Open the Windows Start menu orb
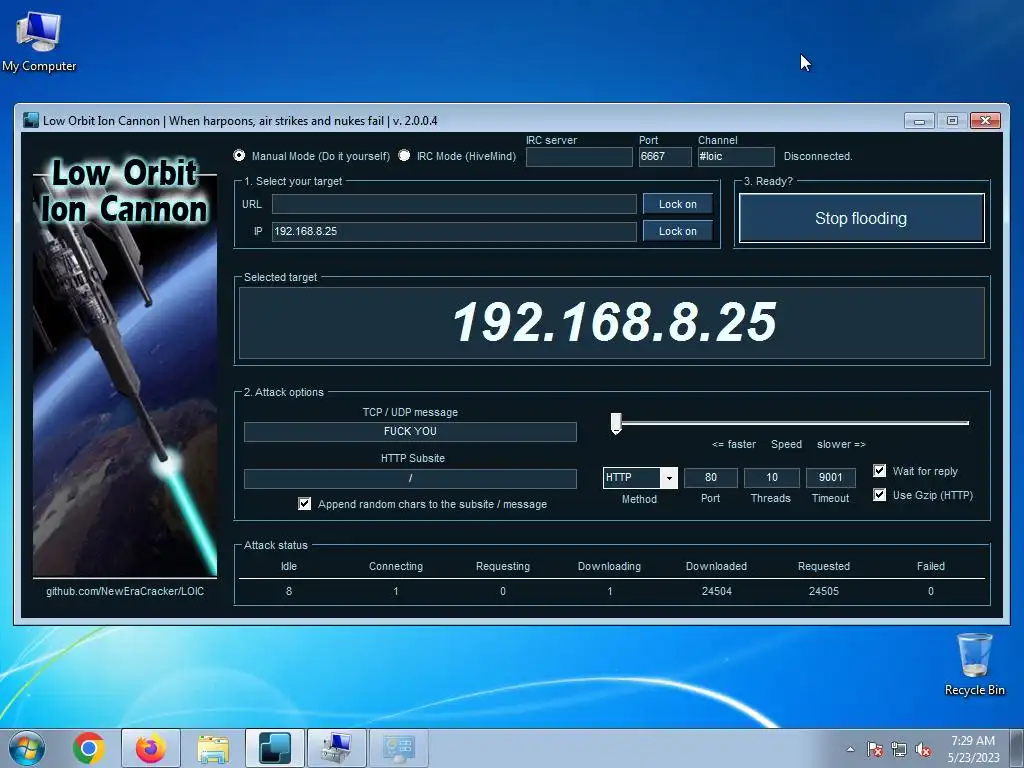Viewport: 1024px width, 768px height. (27, 748)
